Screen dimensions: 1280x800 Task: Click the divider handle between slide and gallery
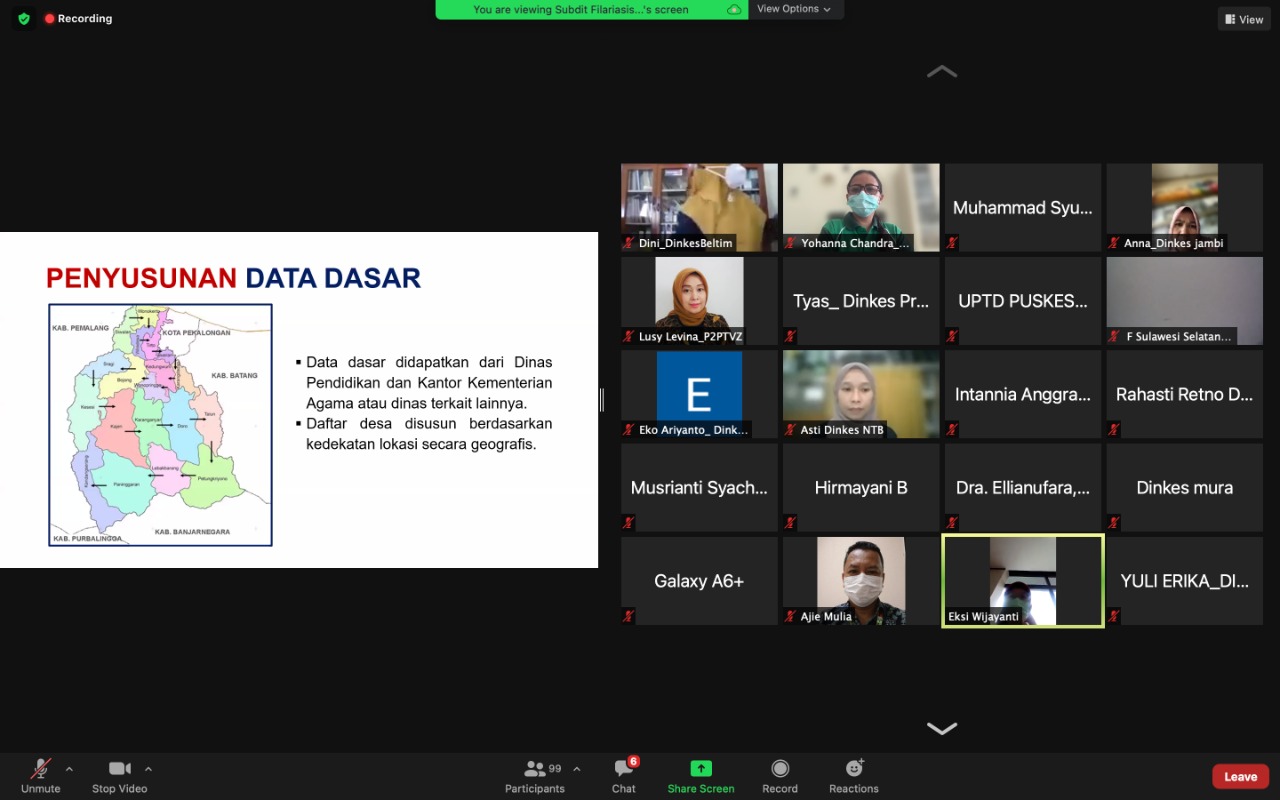[x=601, y=400]
